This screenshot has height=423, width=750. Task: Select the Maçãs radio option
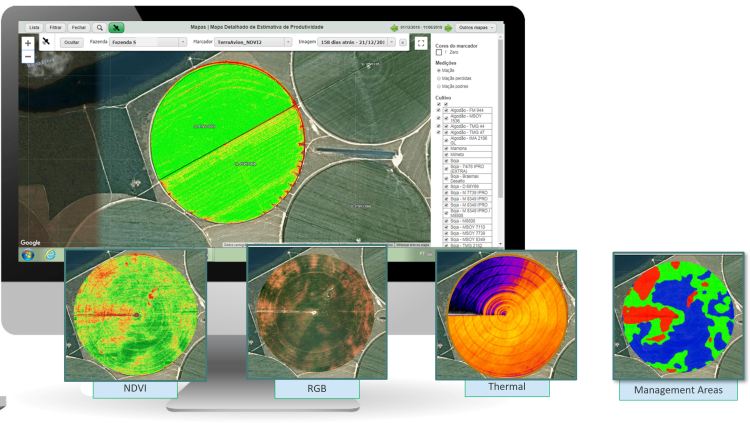tap(439, 70)
